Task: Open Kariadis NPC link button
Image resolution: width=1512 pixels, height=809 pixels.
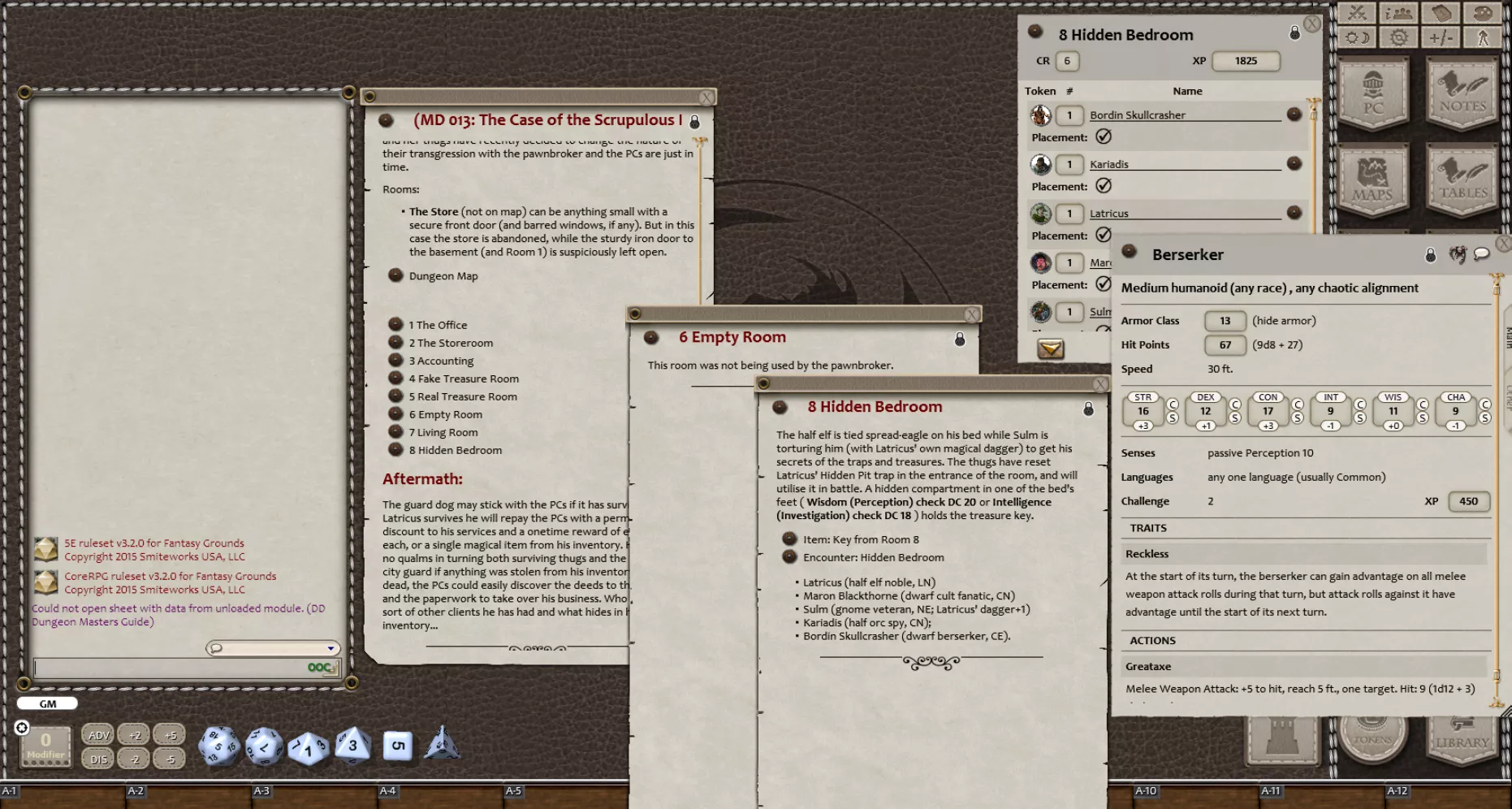Action: (1294, 163)
